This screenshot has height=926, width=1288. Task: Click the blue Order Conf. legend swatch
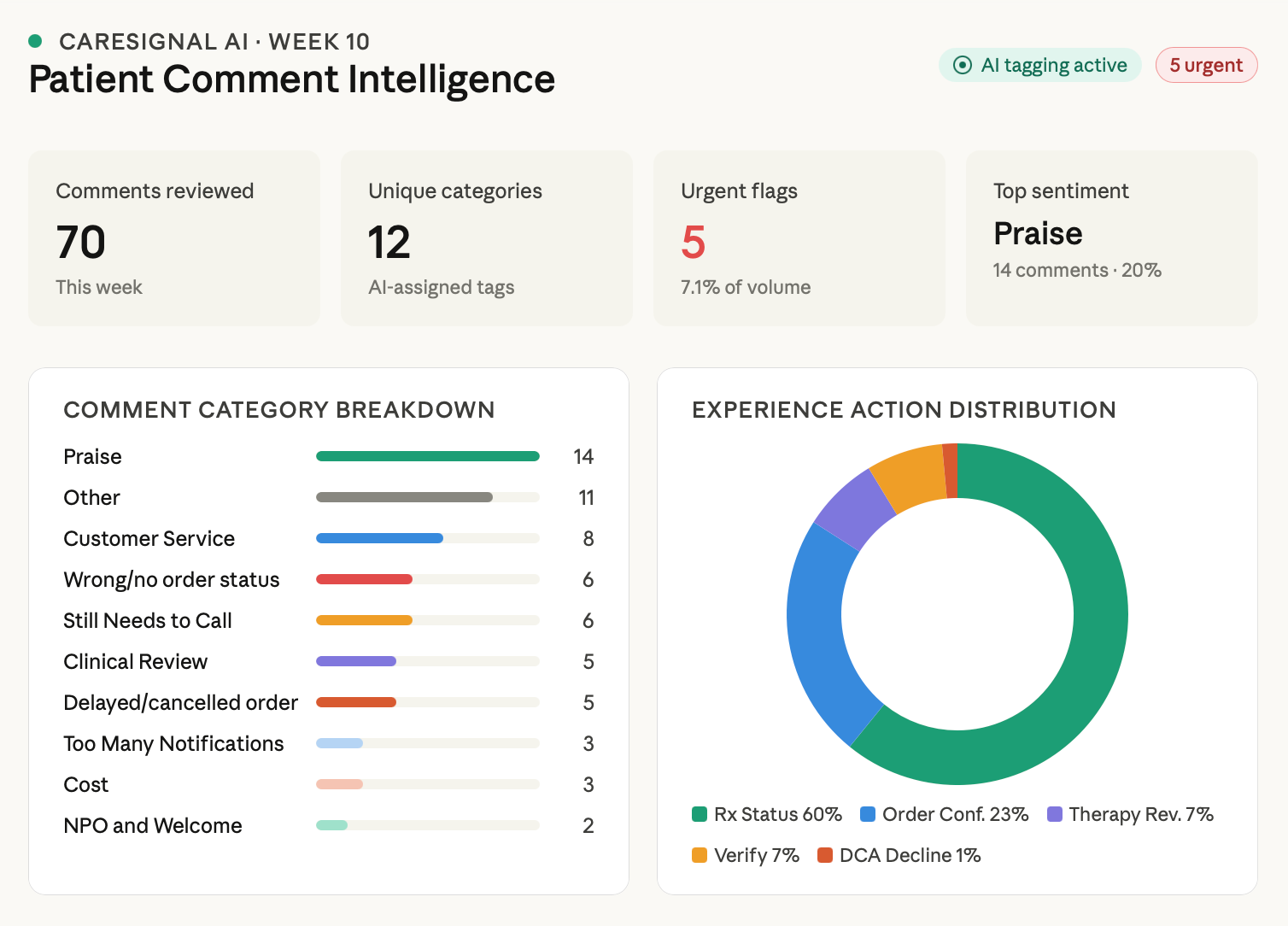pos(868,814)
